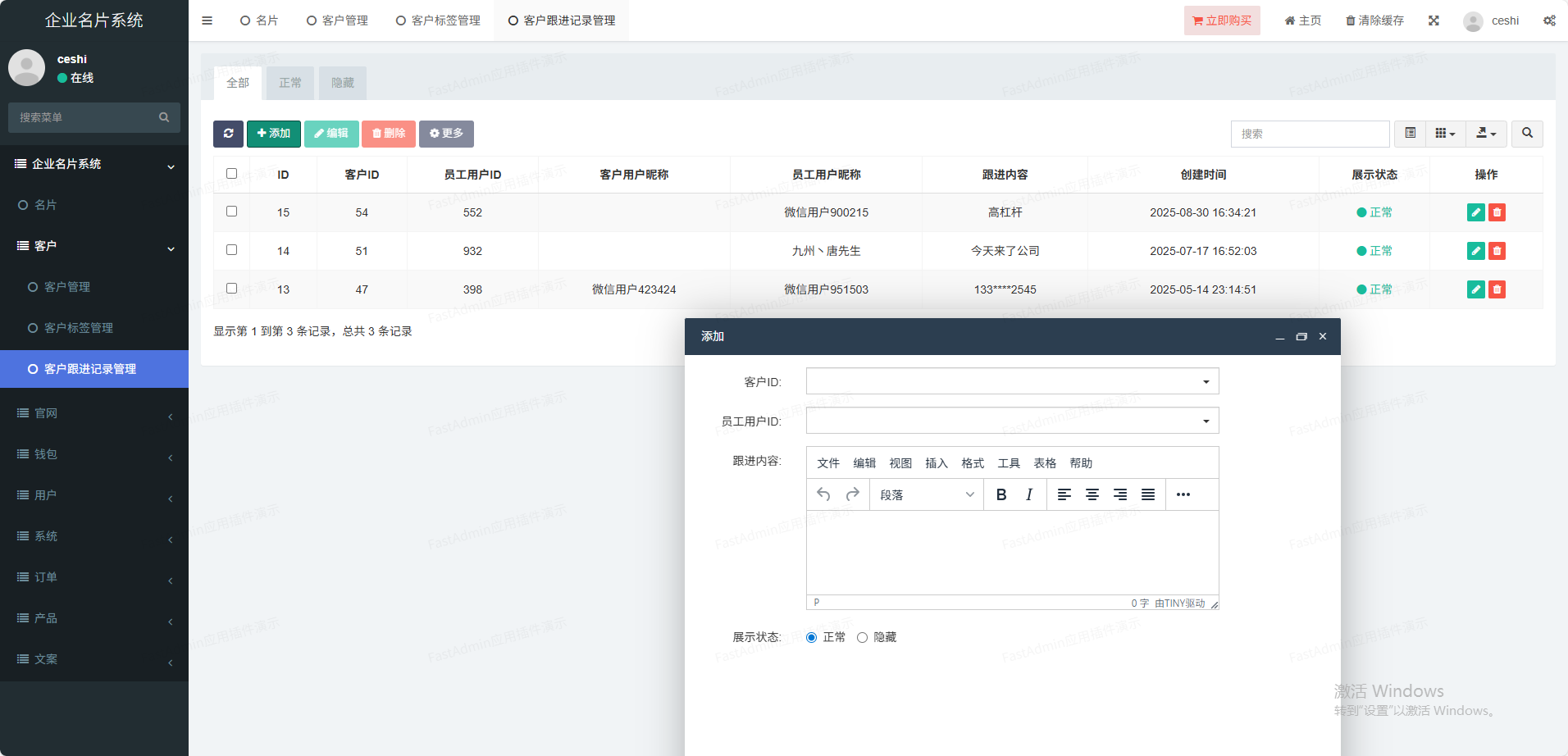Screen dimensions: 1568x756
Task: Check the checkbox for row ID 13
Action: [x=231, y=289]
